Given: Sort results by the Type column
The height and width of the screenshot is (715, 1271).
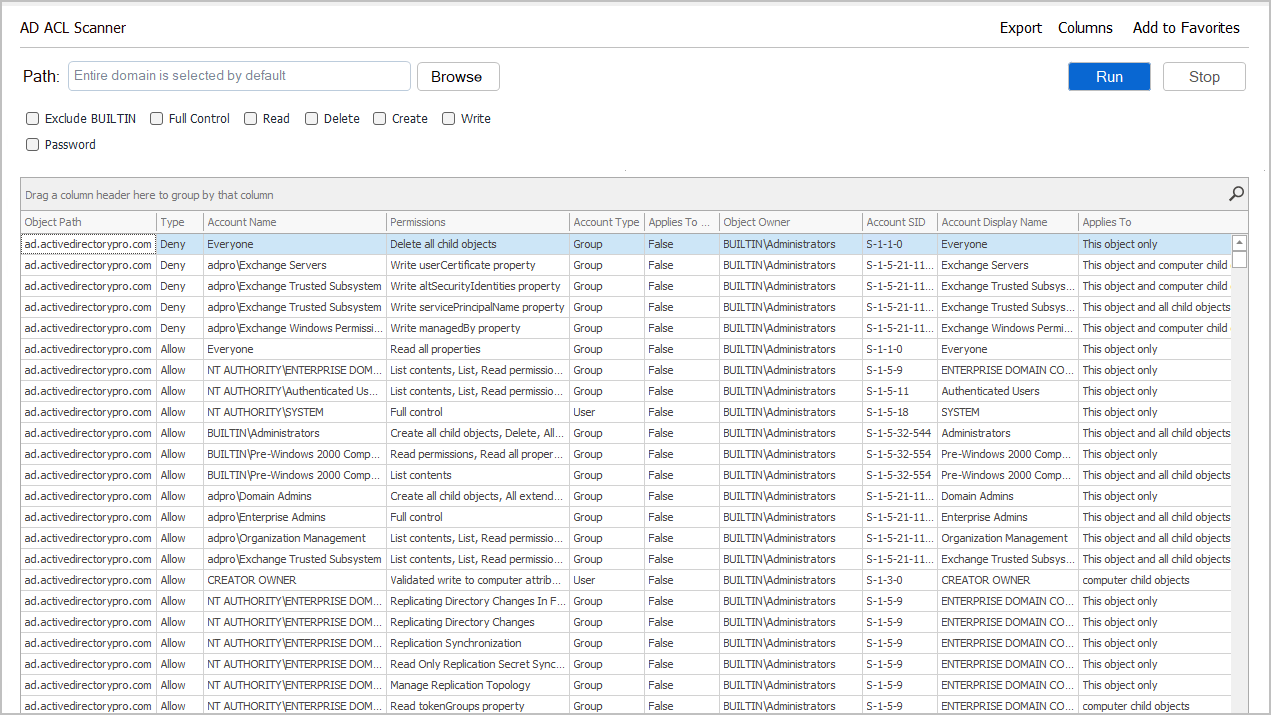Looking at the screenshot, I should tap(176, 221).
